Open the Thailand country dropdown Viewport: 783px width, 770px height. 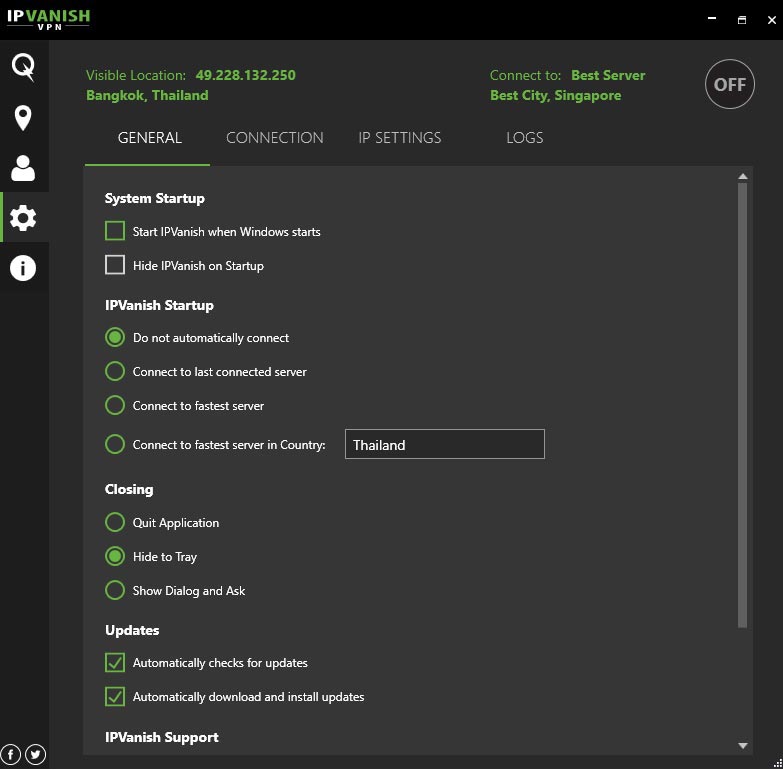[444, 444]
